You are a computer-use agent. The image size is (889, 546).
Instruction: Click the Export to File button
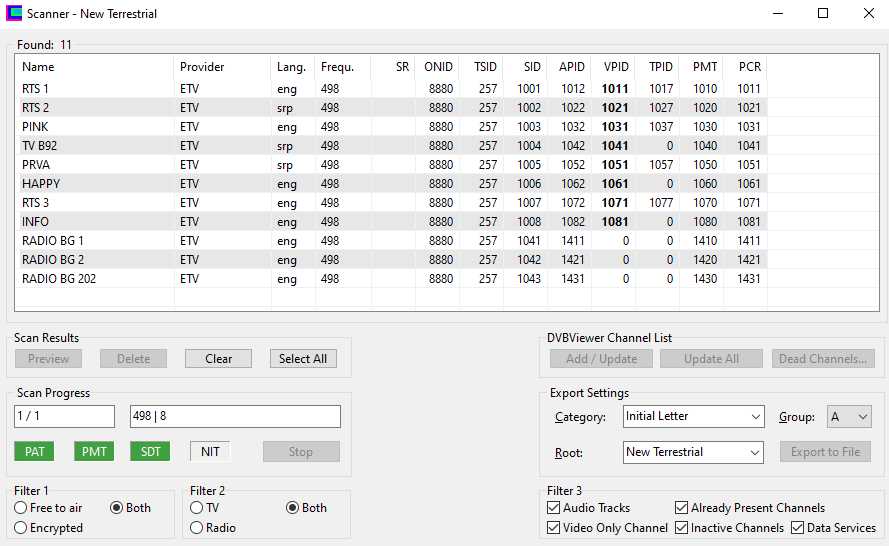pyautogui.click(x=825, y=452)
